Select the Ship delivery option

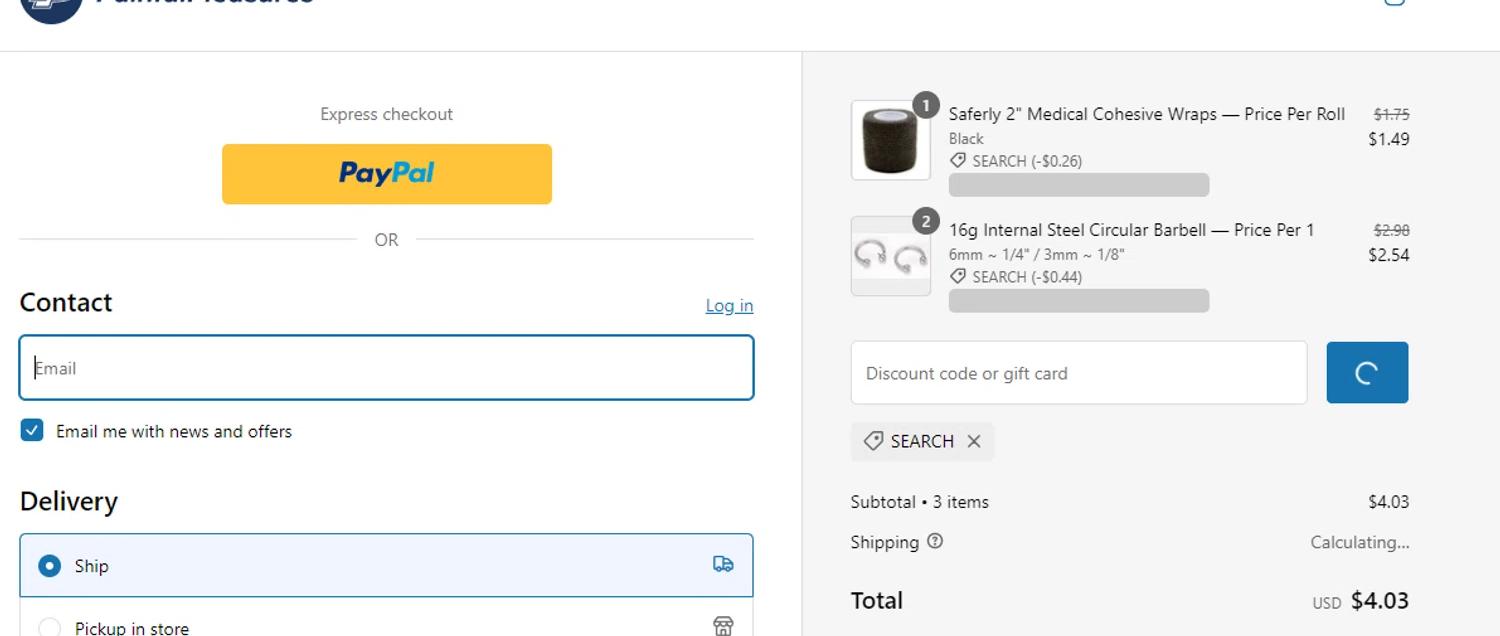click(49, 566)
